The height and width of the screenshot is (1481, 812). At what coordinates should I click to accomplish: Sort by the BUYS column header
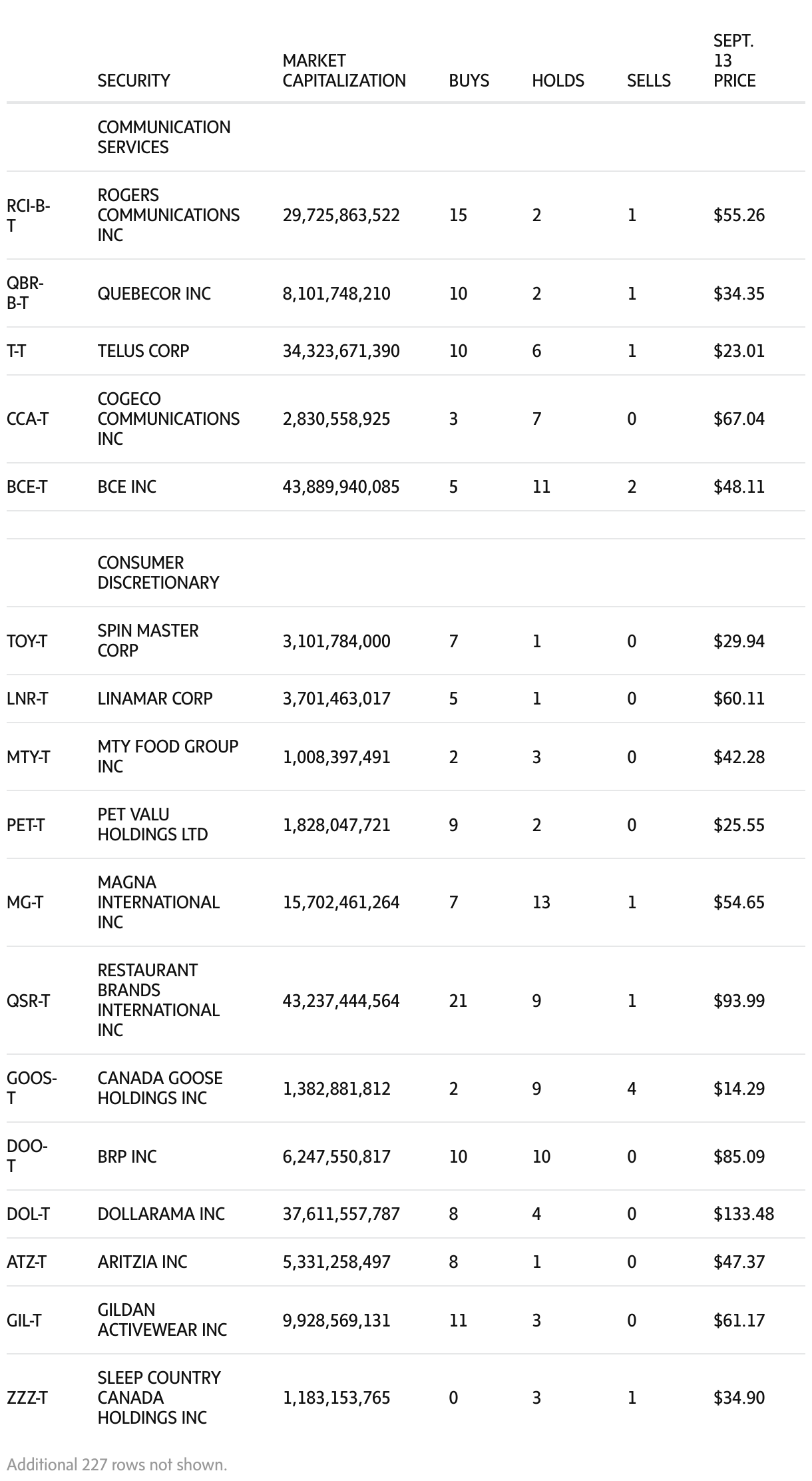[x=469, y=81]
